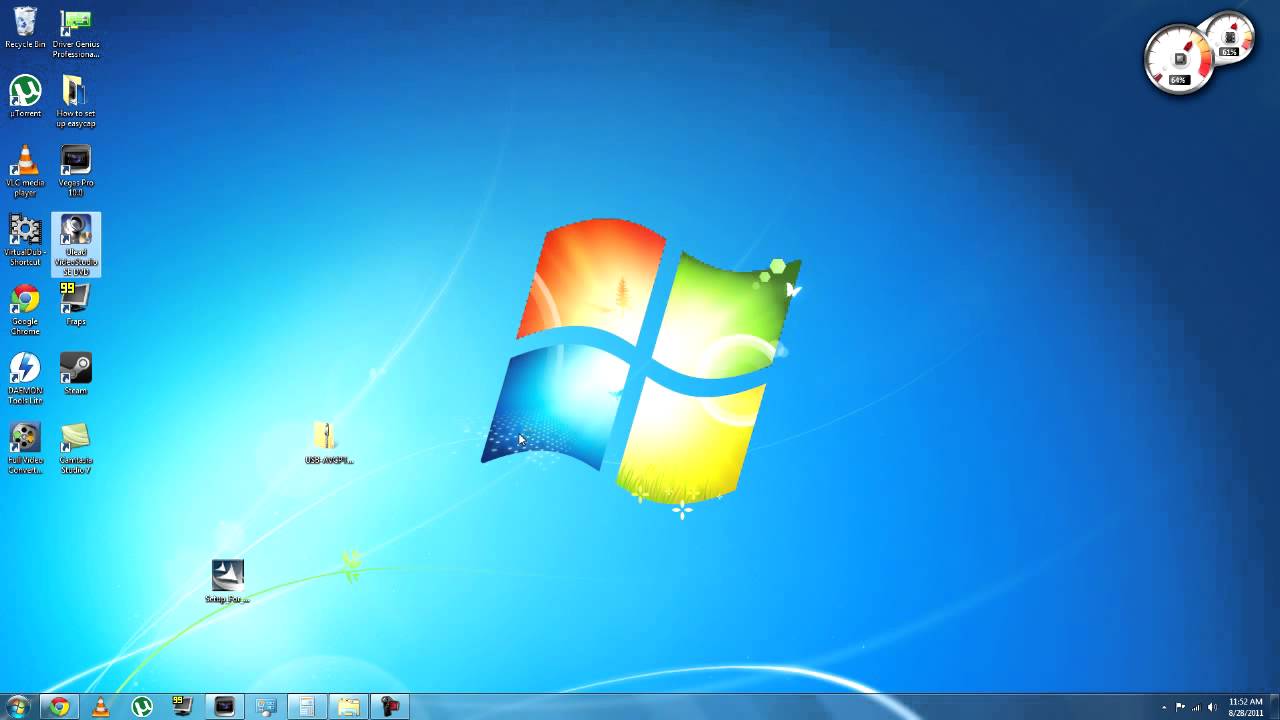Select the Fraps desktop shortcut
The height and width of the screenshot is (720, 1280).
pyautogui.click(x=76, y=305)
